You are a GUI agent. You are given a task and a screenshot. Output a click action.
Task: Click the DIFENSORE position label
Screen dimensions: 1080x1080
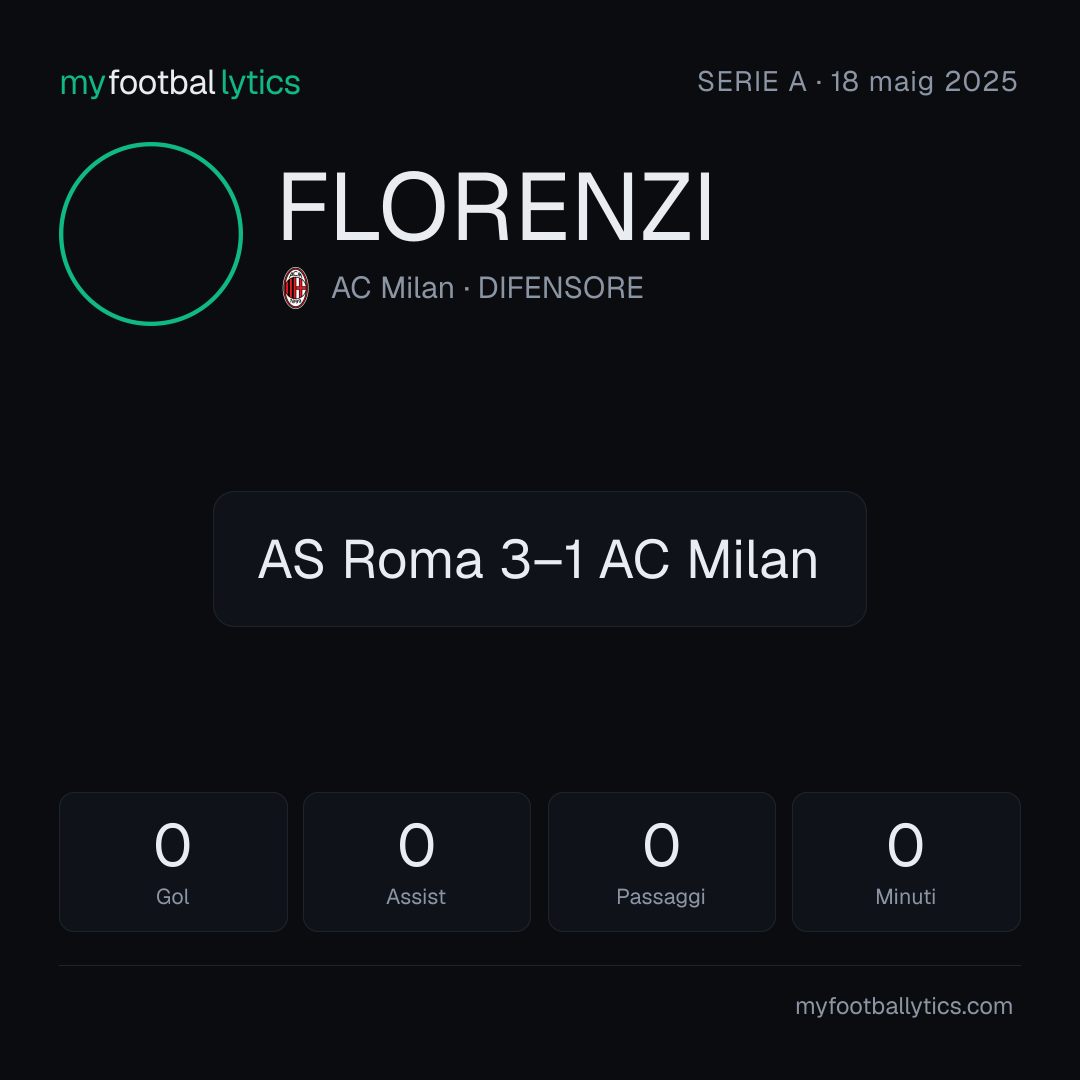click(x=561, y=288)
